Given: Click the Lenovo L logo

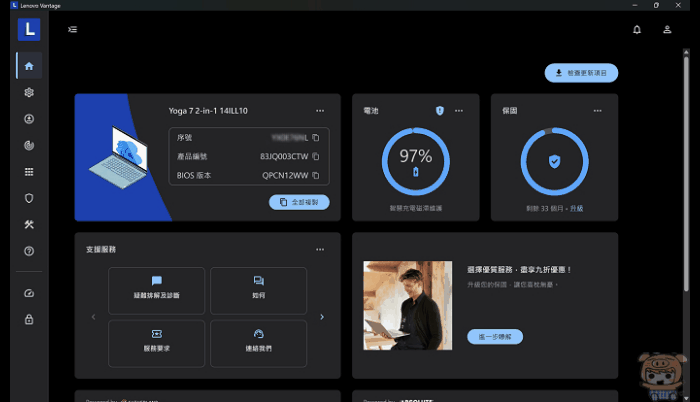Looking at the screenshot, I should 29,29.
